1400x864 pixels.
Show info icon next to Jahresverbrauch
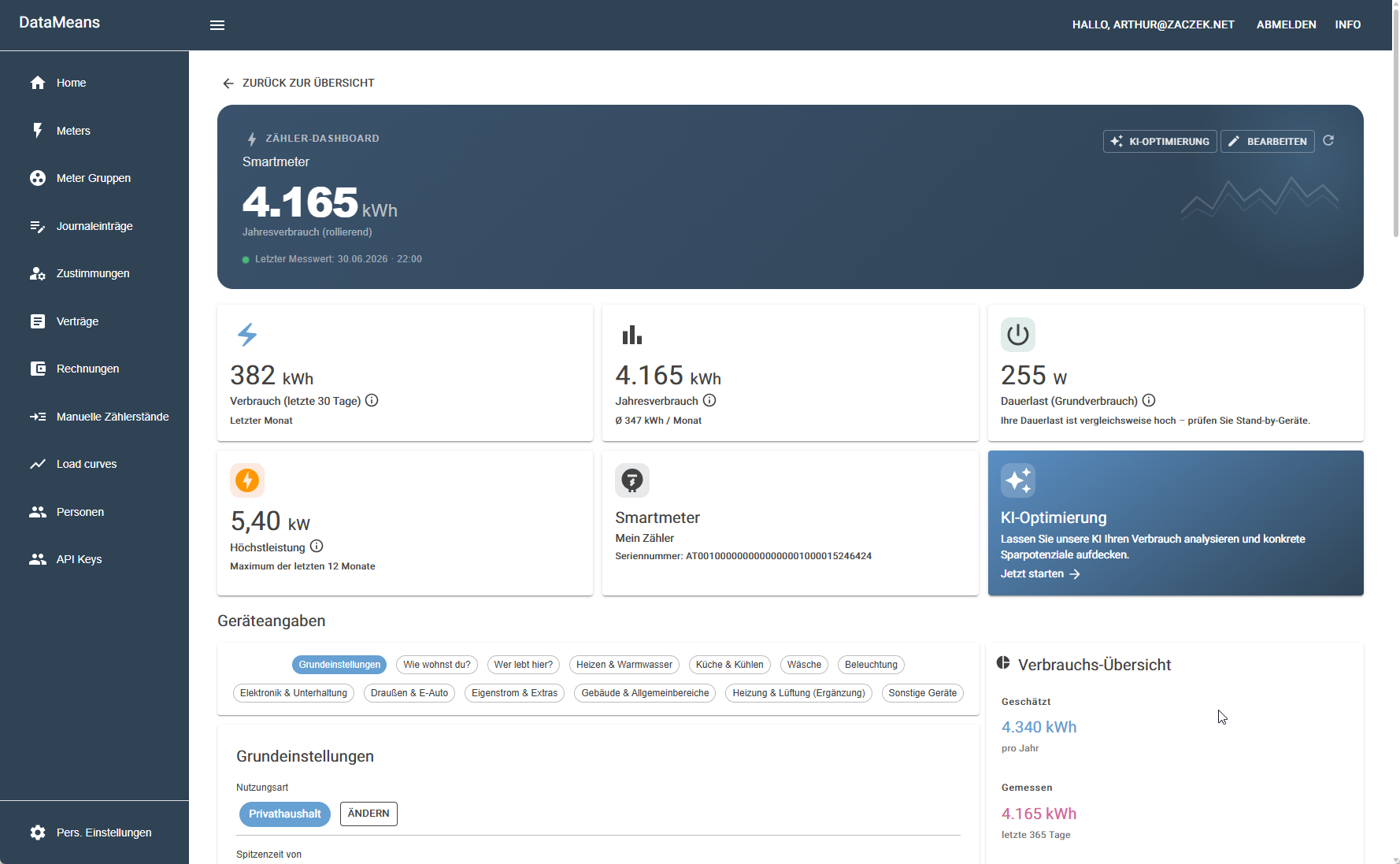pyautogui.click(x=709, y=400)
